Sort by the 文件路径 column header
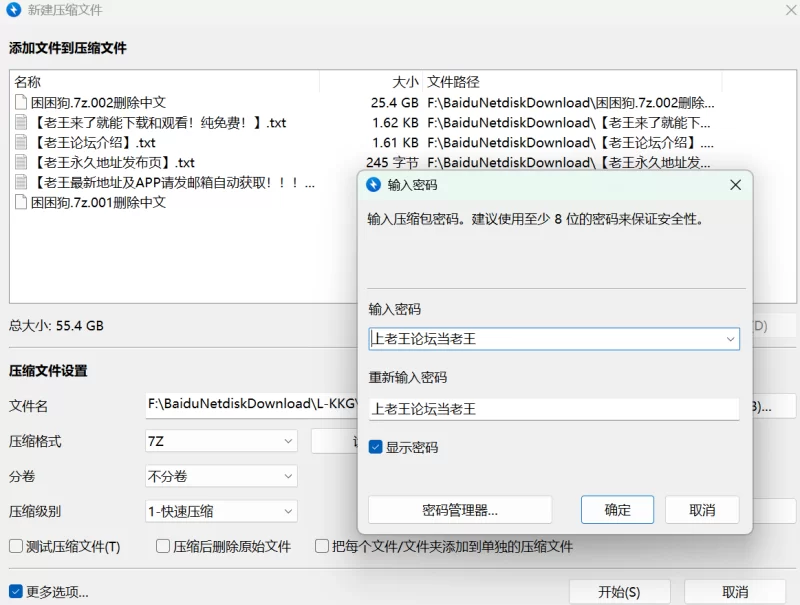 (x=453, y=82)
